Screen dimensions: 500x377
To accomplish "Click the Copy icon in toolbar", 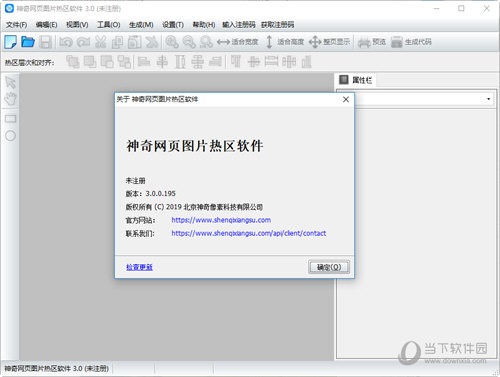I will pos(117,42).
